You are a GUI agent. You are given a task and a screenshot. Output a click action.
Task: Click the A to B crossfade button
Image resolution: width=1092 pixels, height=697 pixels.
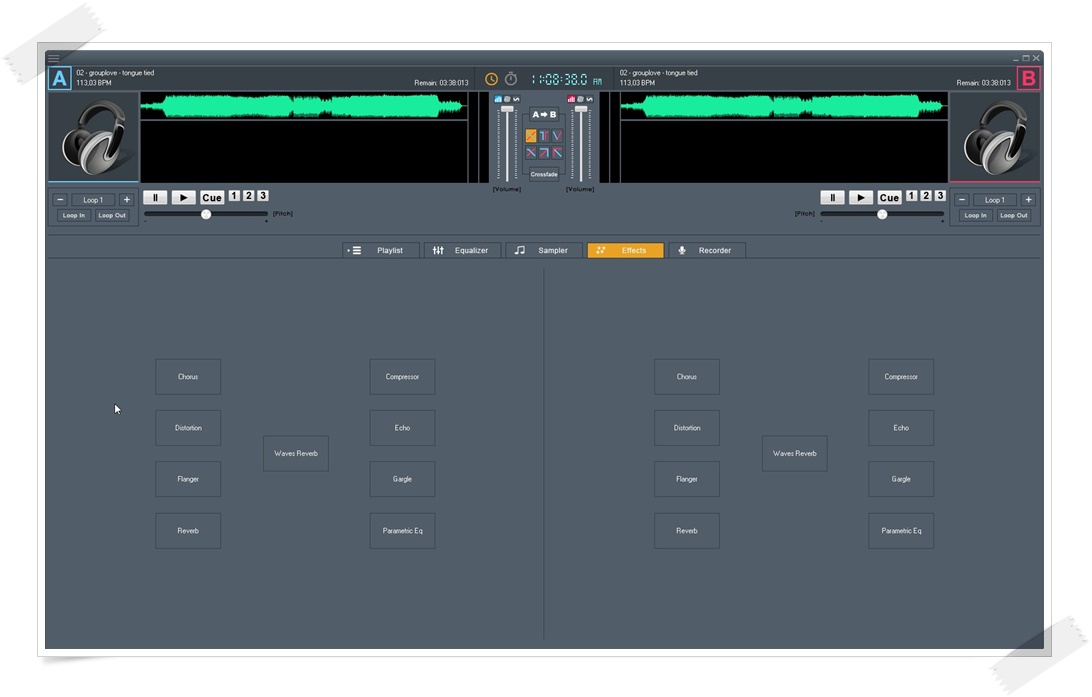(544, 114)
